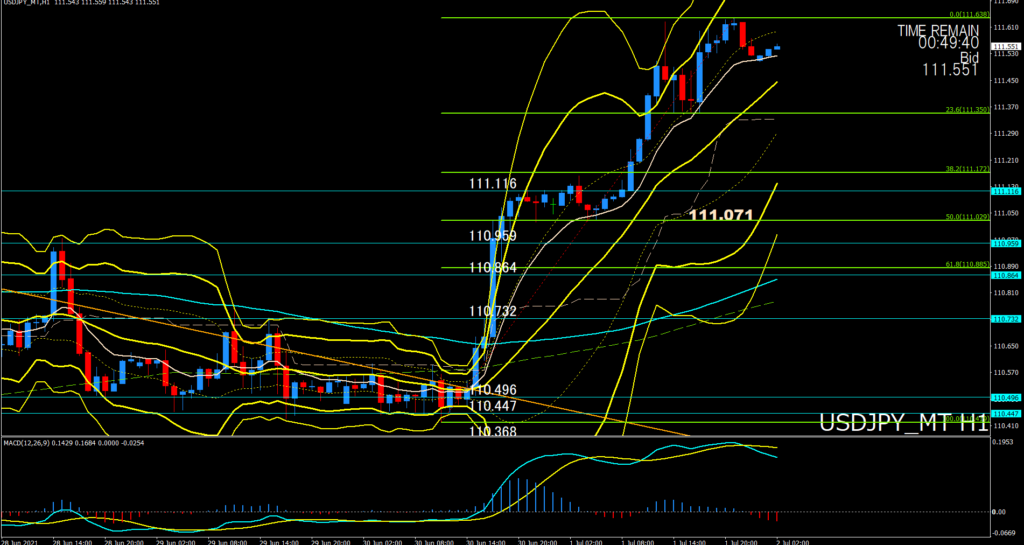The image size is (1024, 545).
Task: Click the white 111.116 level label on the chart
Action: pos(492,184)
